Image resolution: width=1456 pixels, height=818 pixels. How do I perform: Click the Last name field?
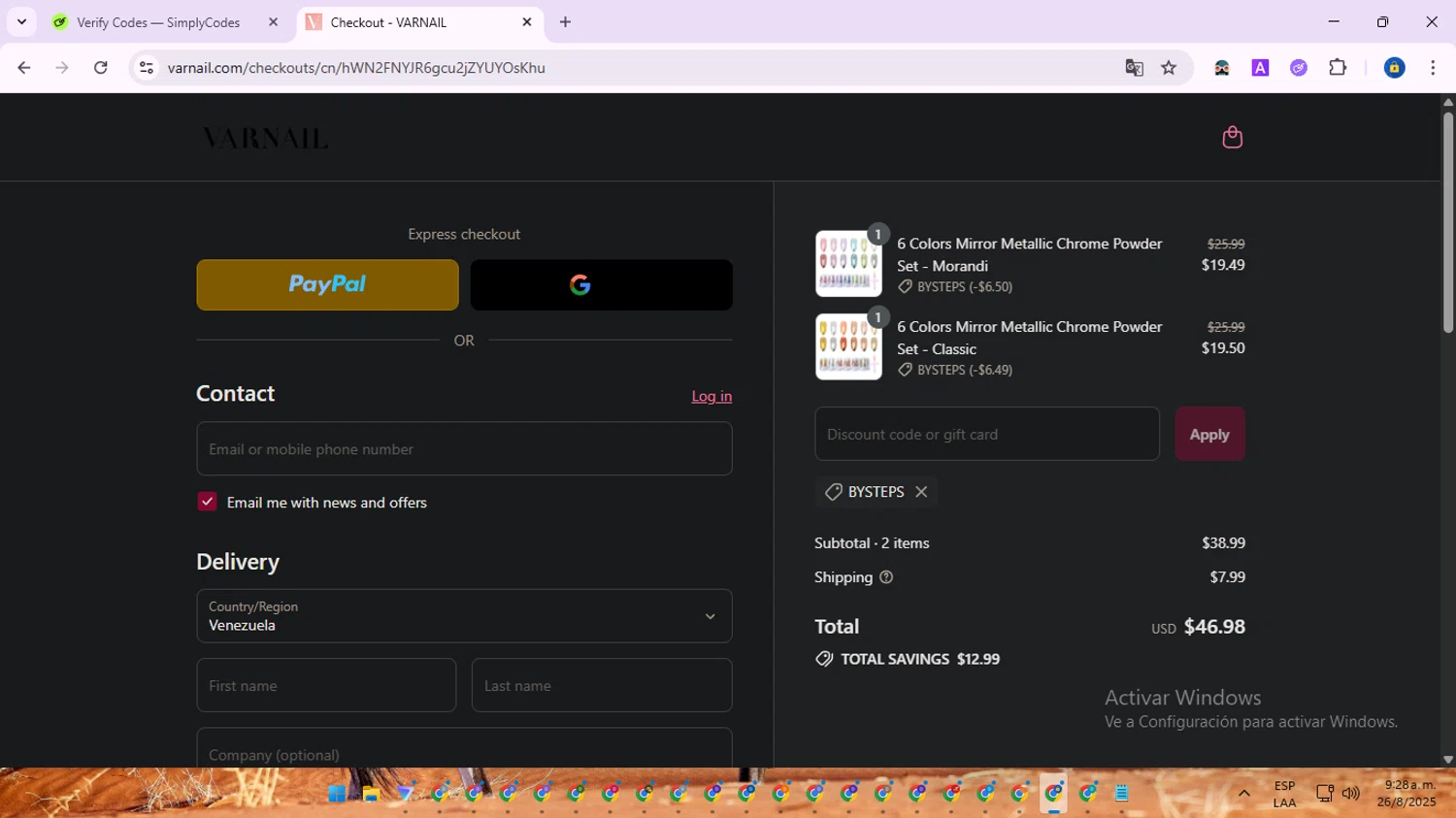tap(602, 685)
